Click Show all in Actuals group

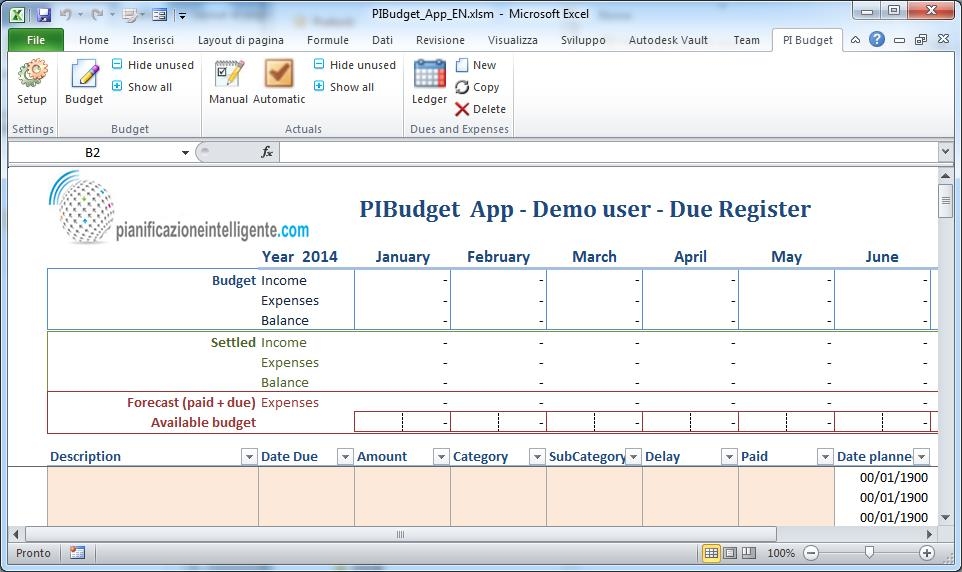click(344, 87)
